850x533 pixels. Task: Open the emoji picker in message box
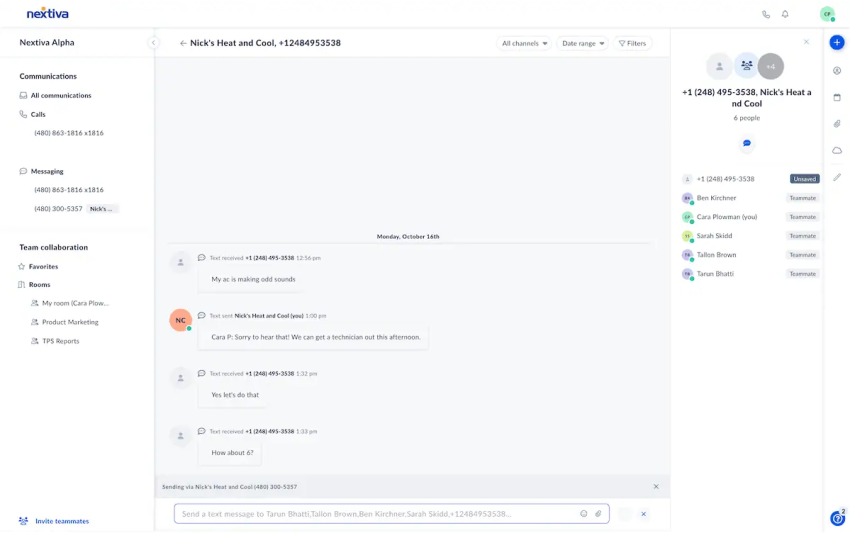point(583,514)
